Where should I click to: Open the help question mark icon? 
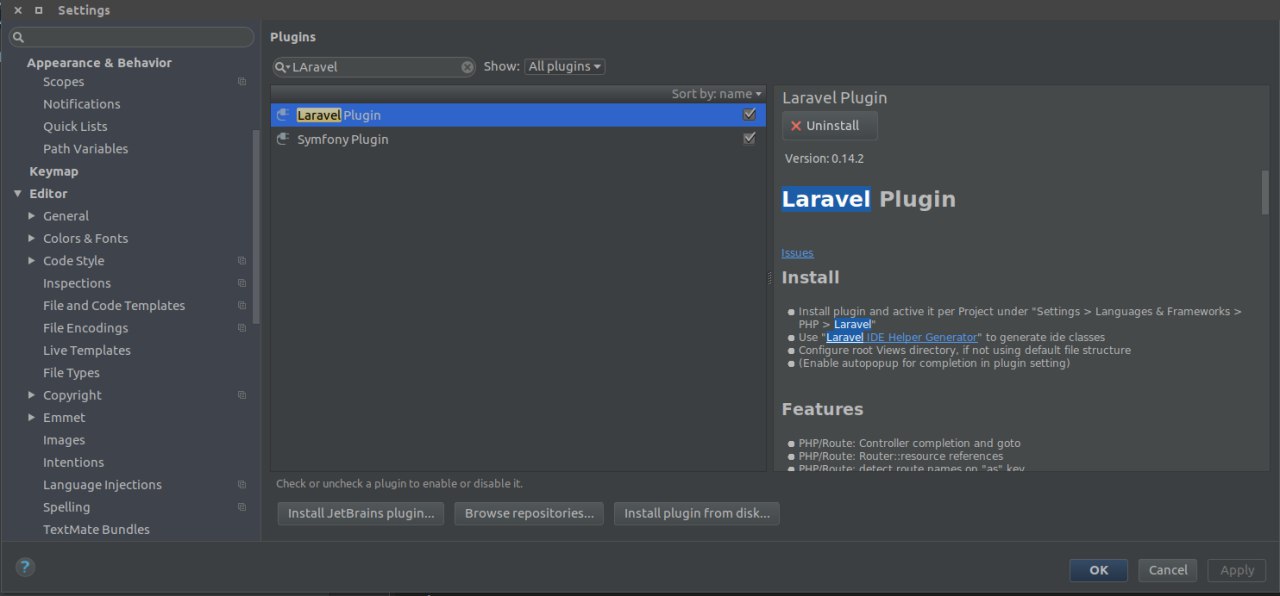pos(26,567)
